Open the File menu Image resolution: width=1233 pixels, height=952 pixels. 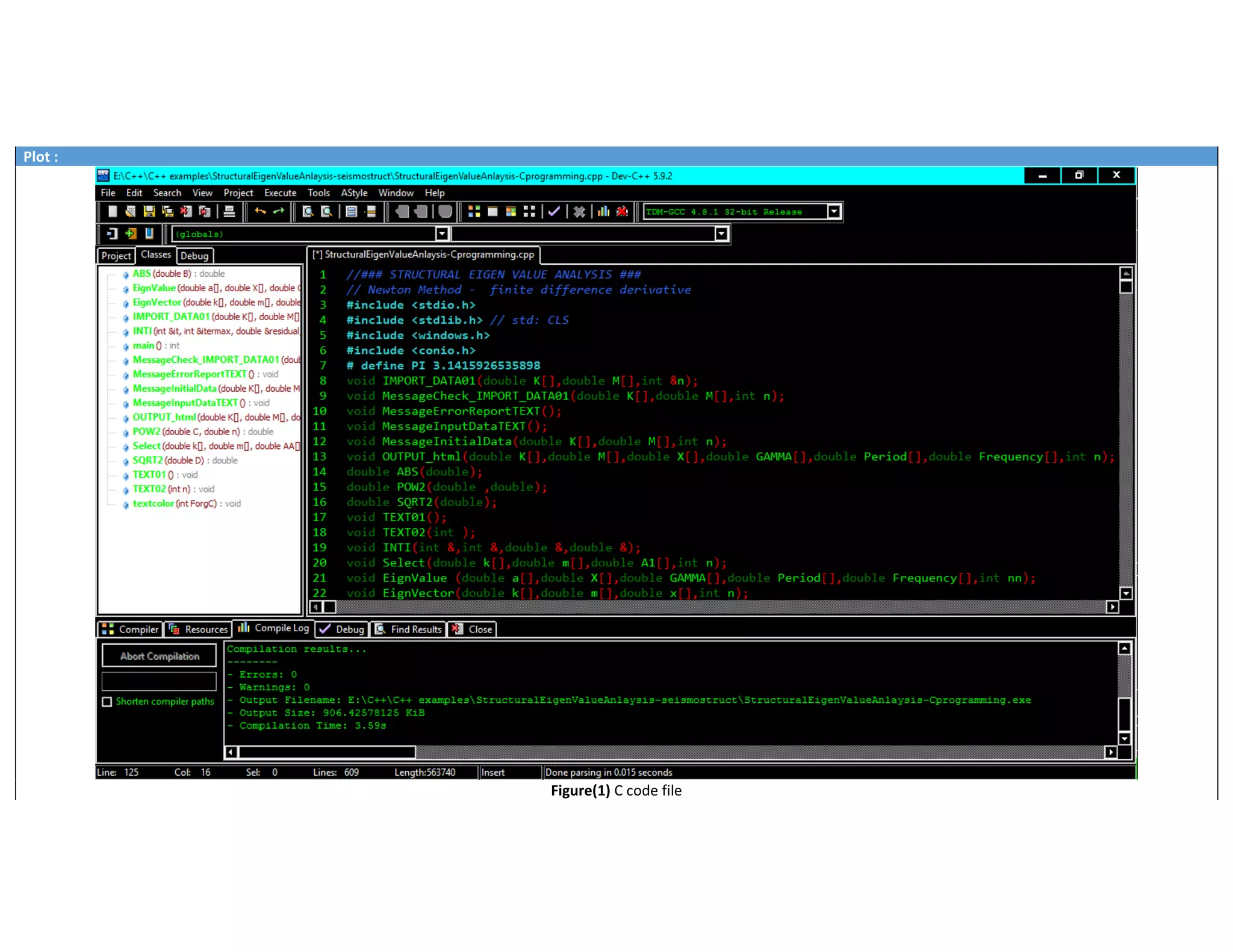108,193
